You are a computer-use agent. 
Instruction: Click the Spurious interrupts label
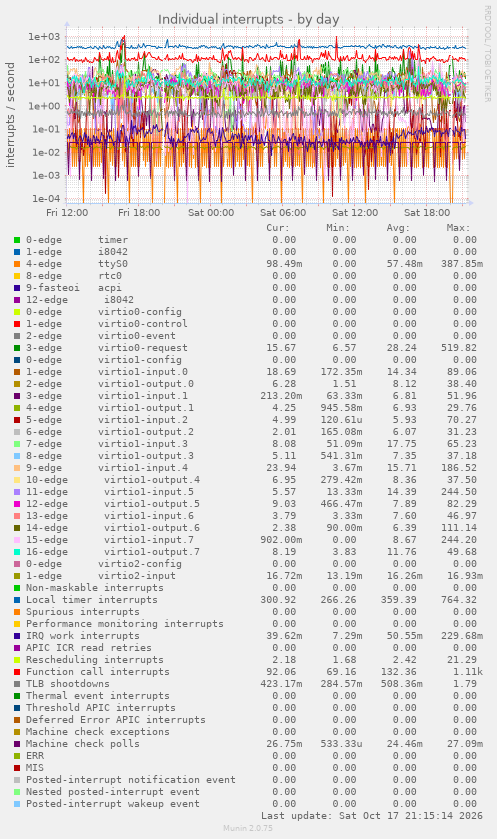coord(83,612)
